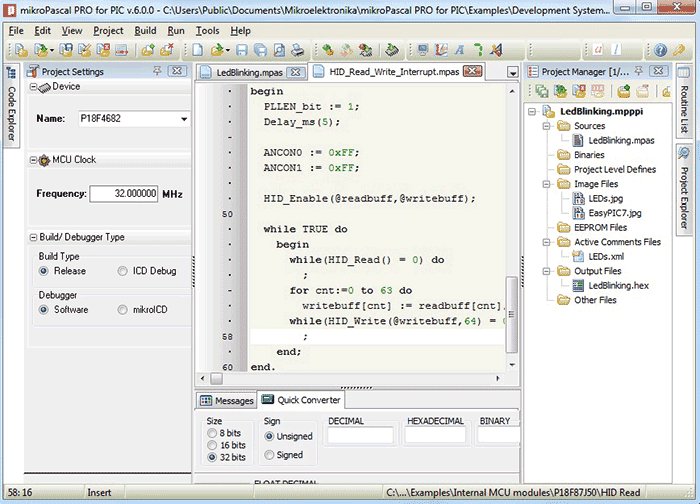The height and width of the screenshot is (504, 700).
Task: Close the HID_Read_Write_Interrupt.mpas tab
Action: [x=473, y=71]
